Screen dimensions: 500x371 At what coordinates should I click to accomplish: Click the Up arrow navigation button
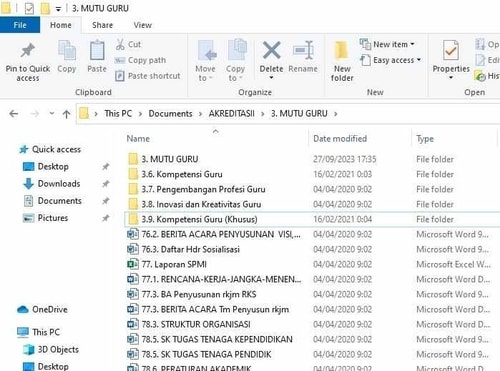point(66,114)
